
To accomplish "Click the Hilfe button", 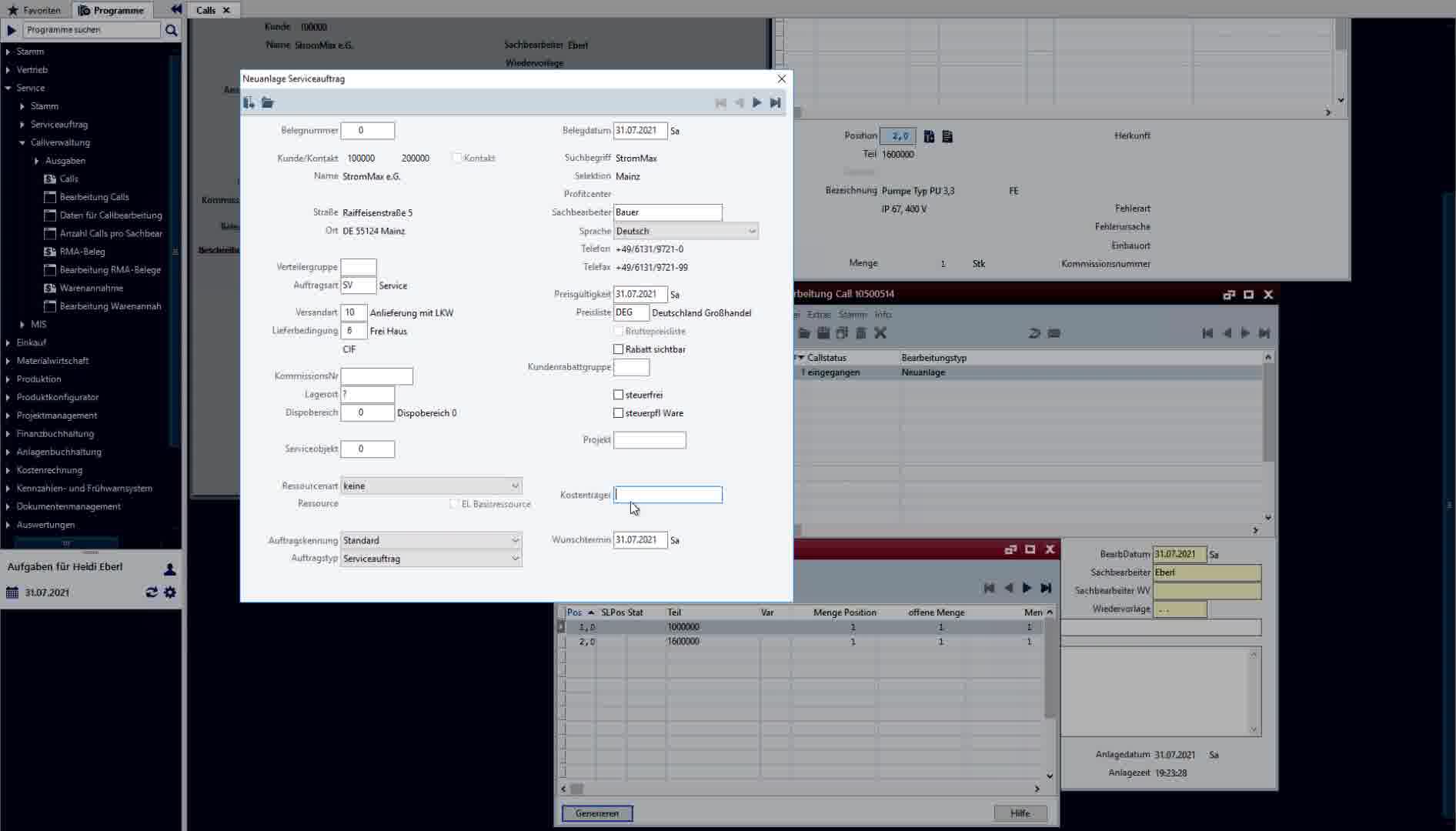I will 1020,813.
